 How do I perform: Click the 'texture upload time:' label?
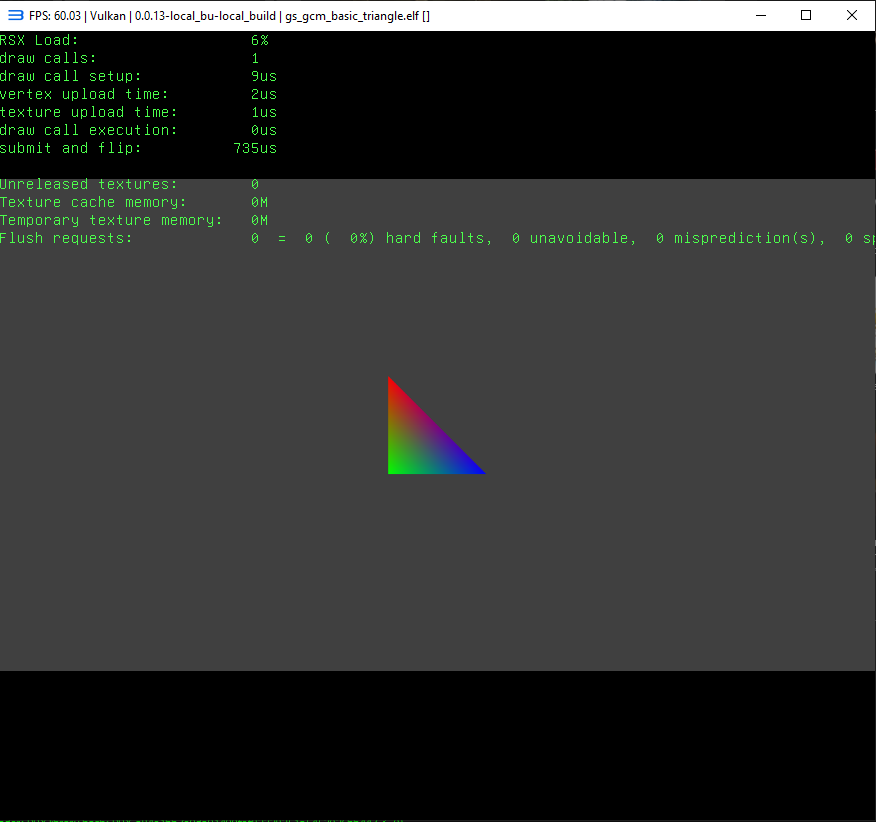(x=88, y=112)
